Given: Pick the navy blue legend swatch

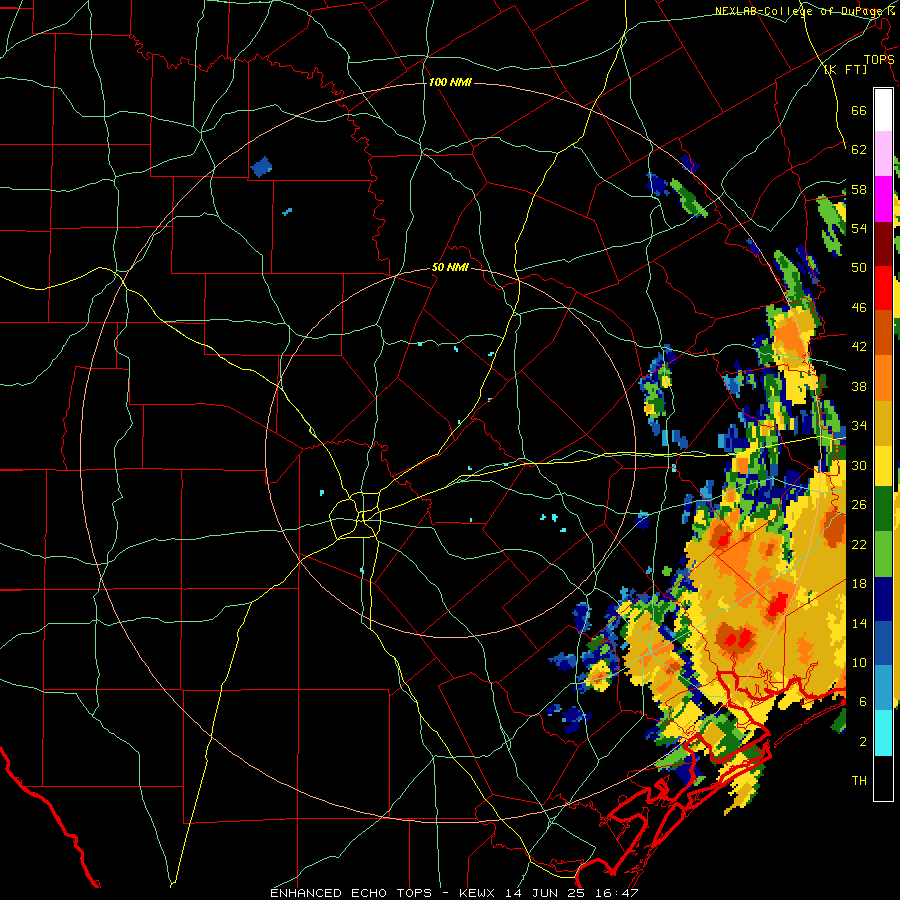Looking at the screenshot, I should (883, 599).
